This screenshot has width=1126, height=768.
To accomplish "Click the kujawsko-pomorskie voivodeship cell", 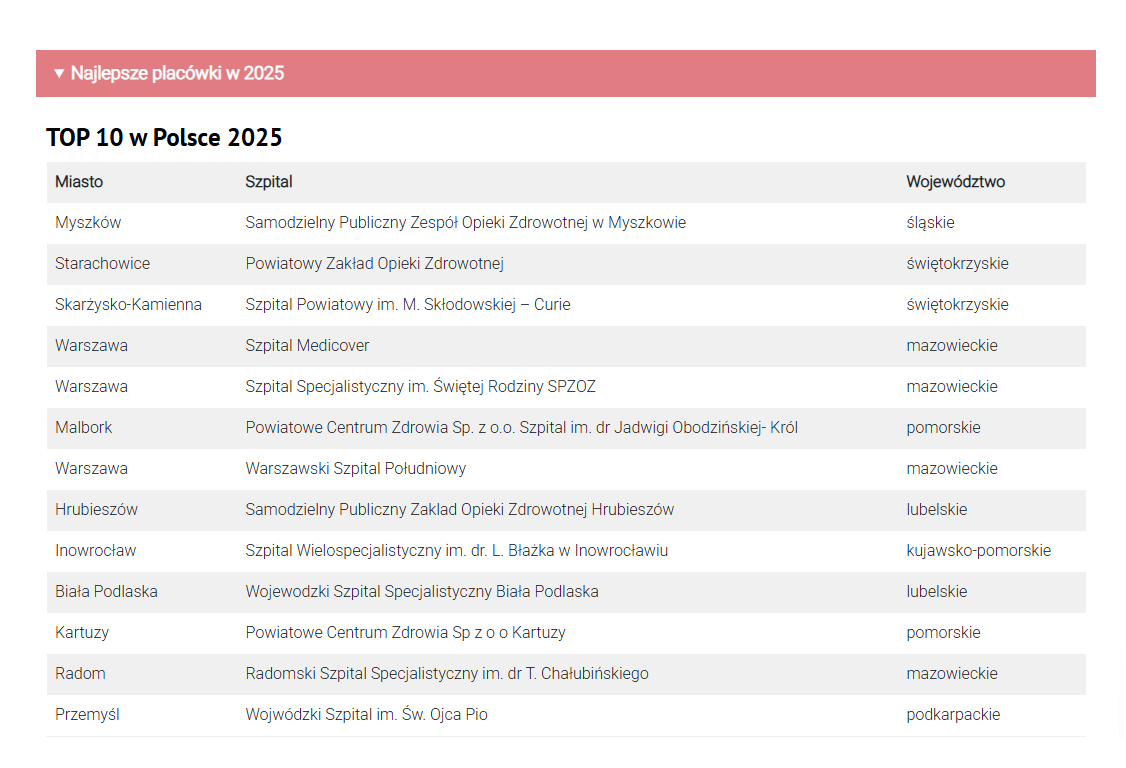I will click(x=978, y=551).
